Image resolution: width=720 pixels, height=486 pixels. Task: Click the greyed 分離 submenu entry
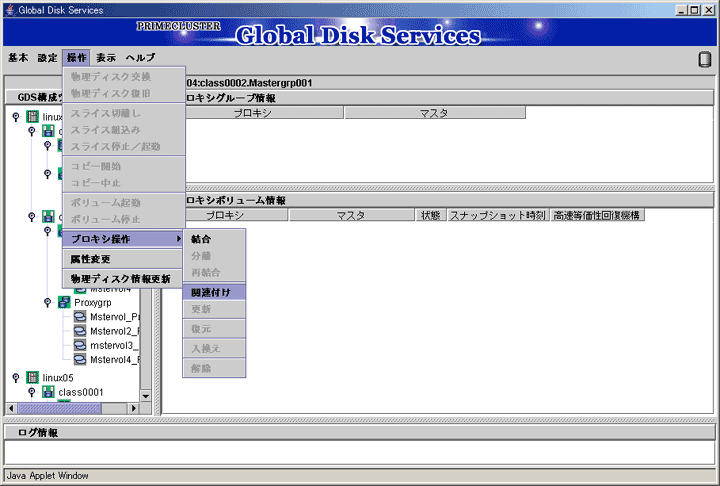[214, 256]
